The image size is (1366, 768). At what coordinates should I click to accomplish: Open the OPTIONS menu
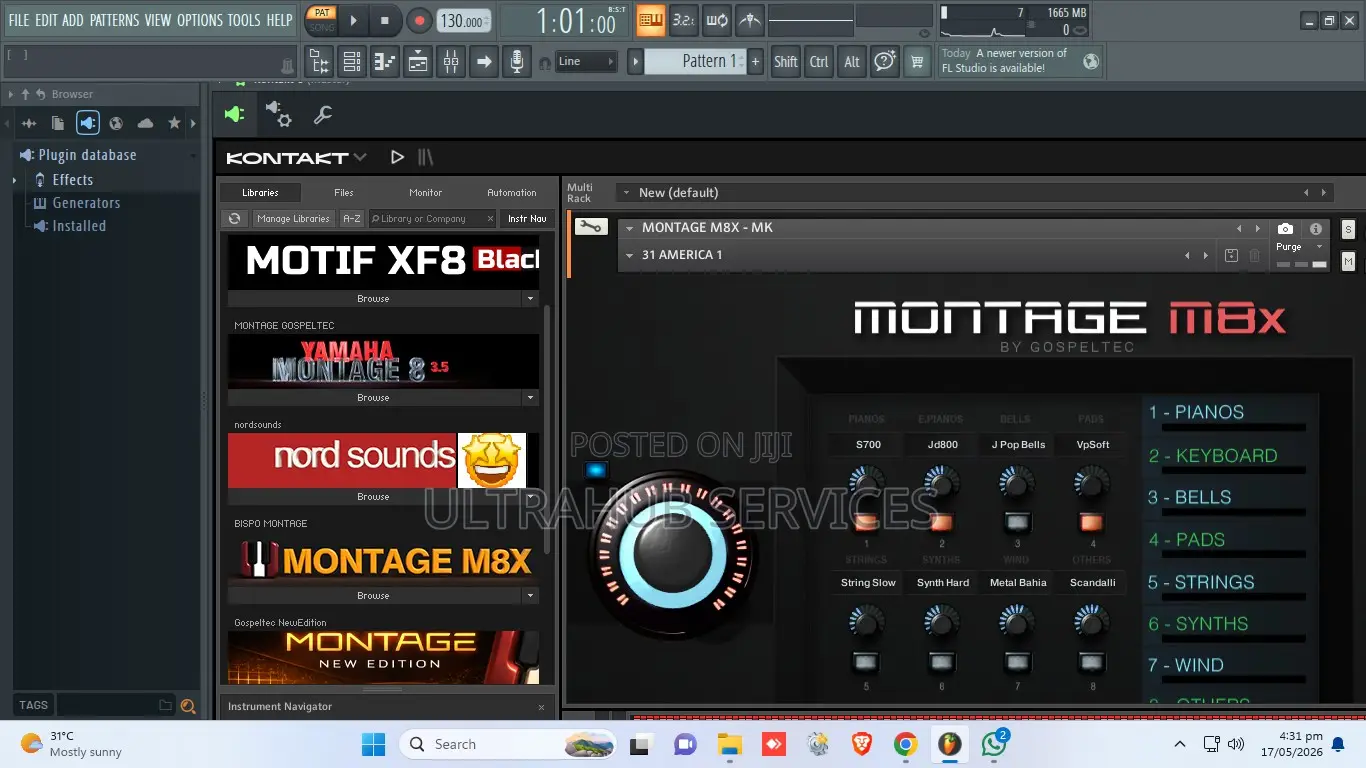click(x=200, y=20)
